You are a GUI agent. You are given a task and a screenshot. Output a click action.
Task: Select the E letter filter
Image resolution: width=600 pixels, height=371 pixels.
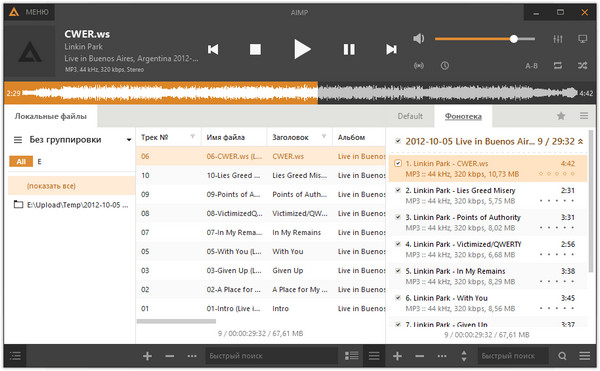point(39,162)
